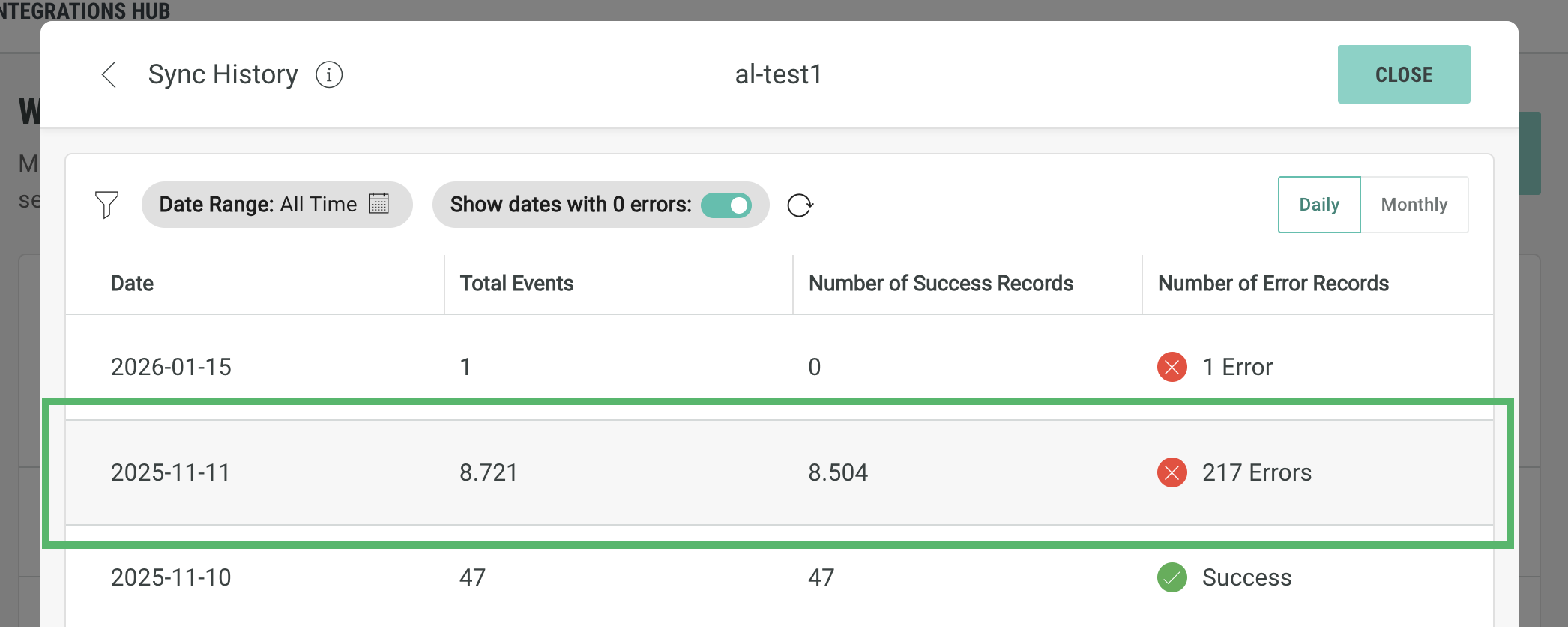Screen dimensions: 1568x627
Task: Select the 2025-11-11 row date
Action: (170, 472)
